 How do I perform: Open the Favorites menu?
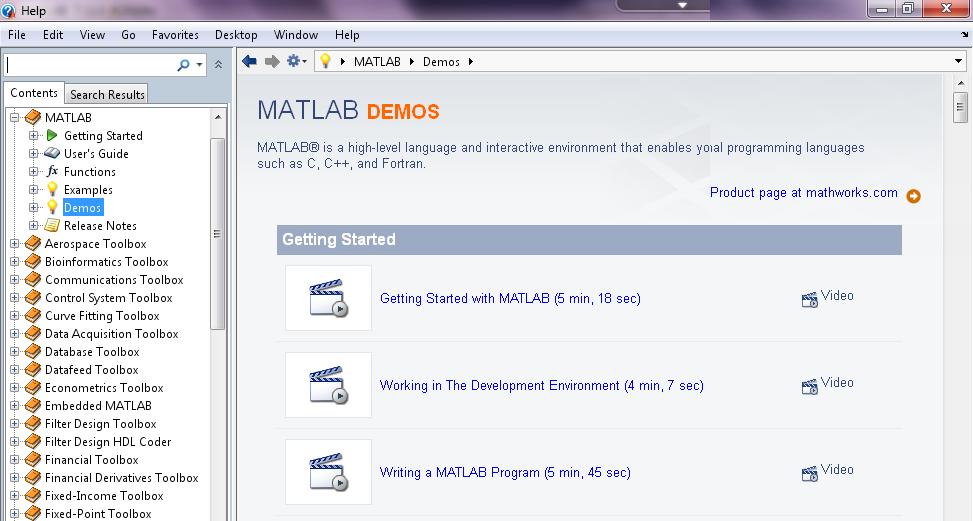click(x=175, y=35)
